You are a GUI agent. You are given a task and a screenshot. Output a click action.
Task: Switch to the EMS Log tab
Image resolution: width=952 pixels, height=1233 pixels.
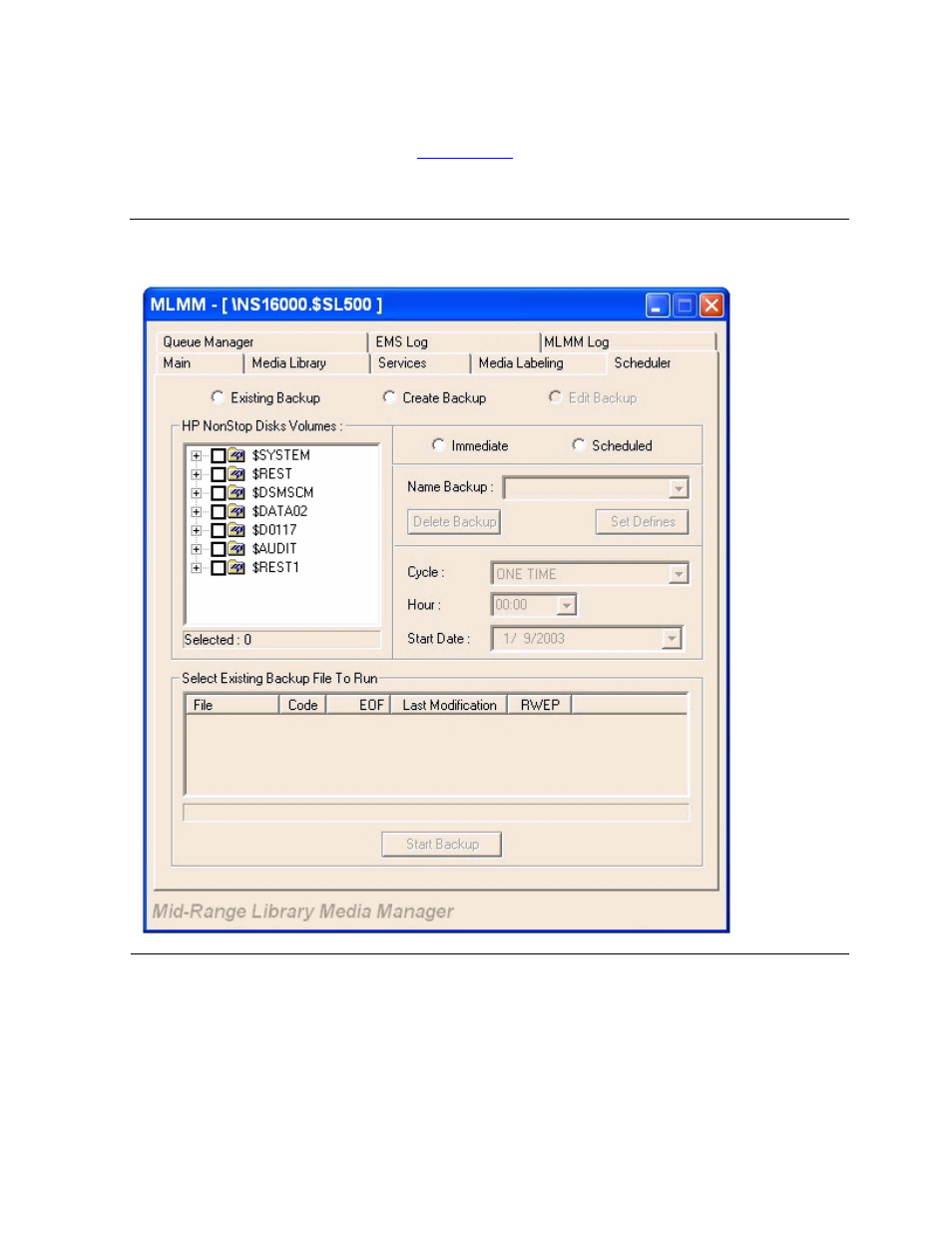point(454,341)
